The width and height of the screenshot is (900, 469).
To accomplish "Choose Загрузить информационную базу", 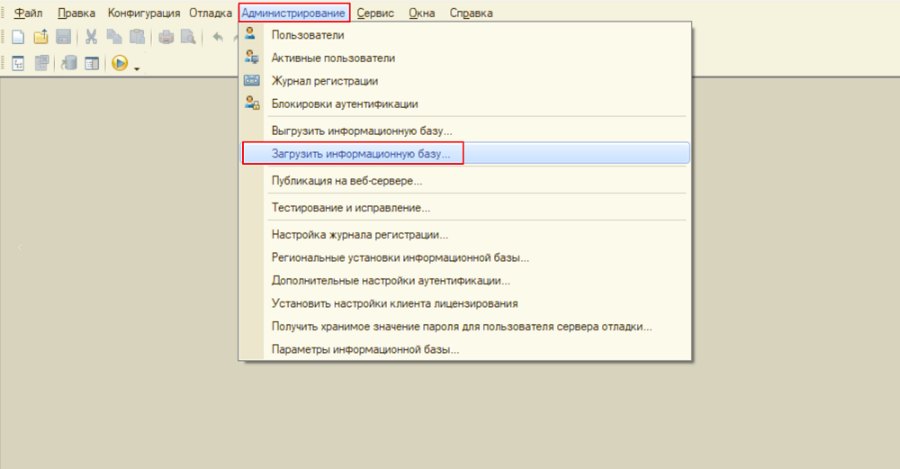I will [465, 154].
